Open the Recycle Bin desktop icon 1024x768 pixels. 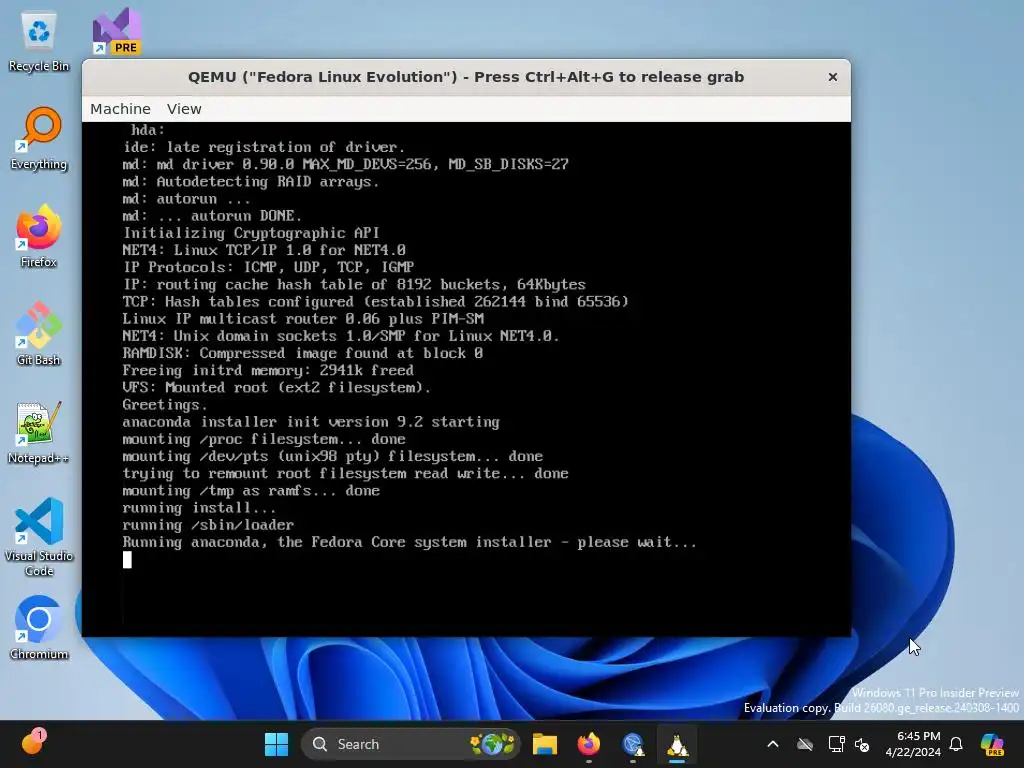coord(39,40)
